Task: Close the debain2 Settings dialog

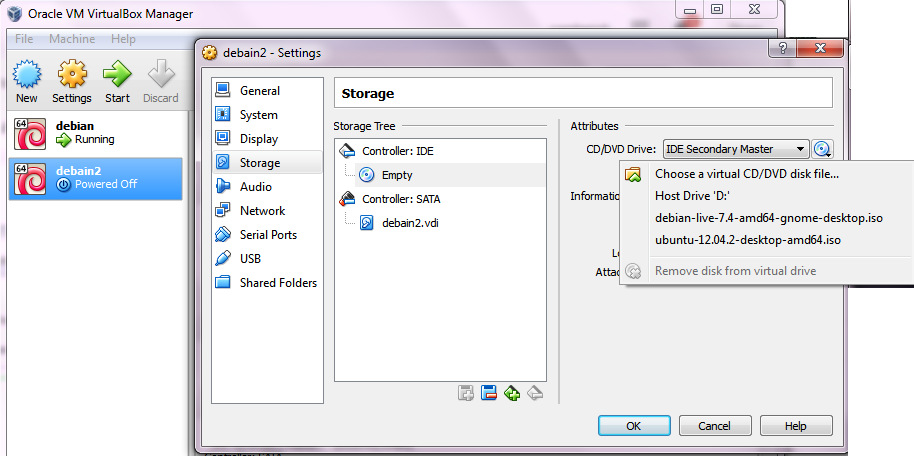Action: (x=820, y=48)
